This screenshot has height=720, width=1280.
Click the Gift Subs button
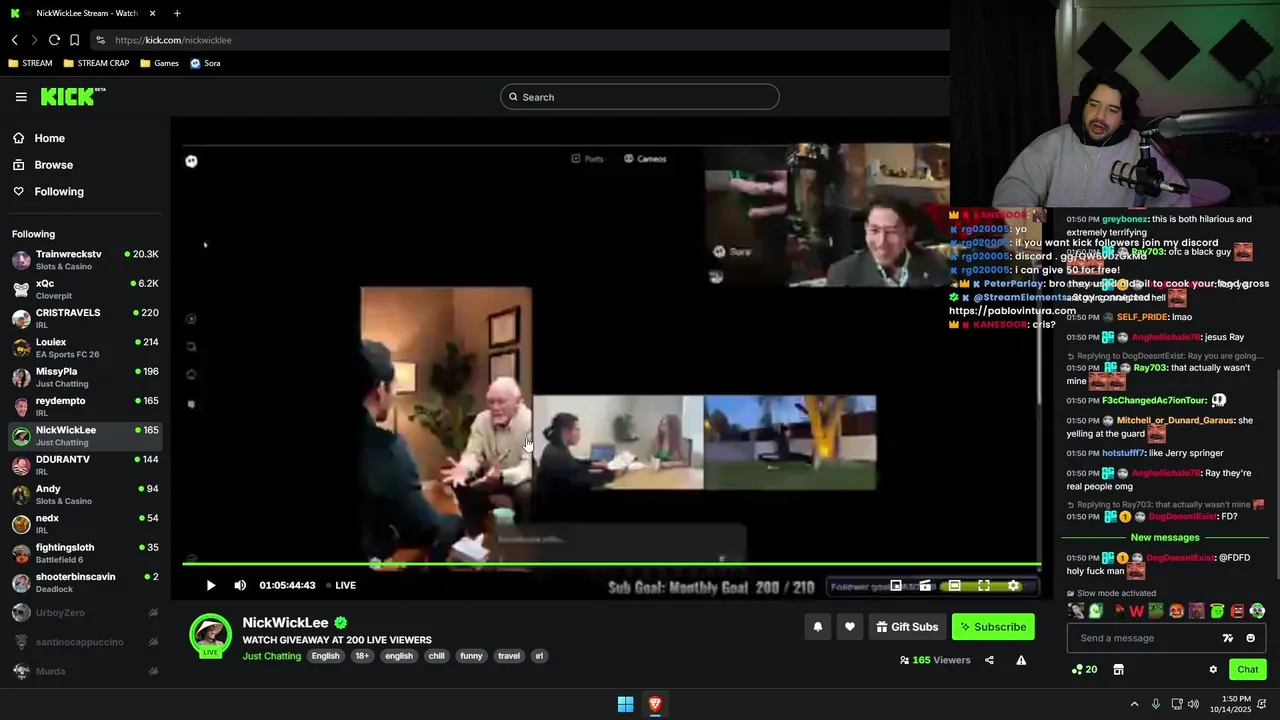pos(907,627)
